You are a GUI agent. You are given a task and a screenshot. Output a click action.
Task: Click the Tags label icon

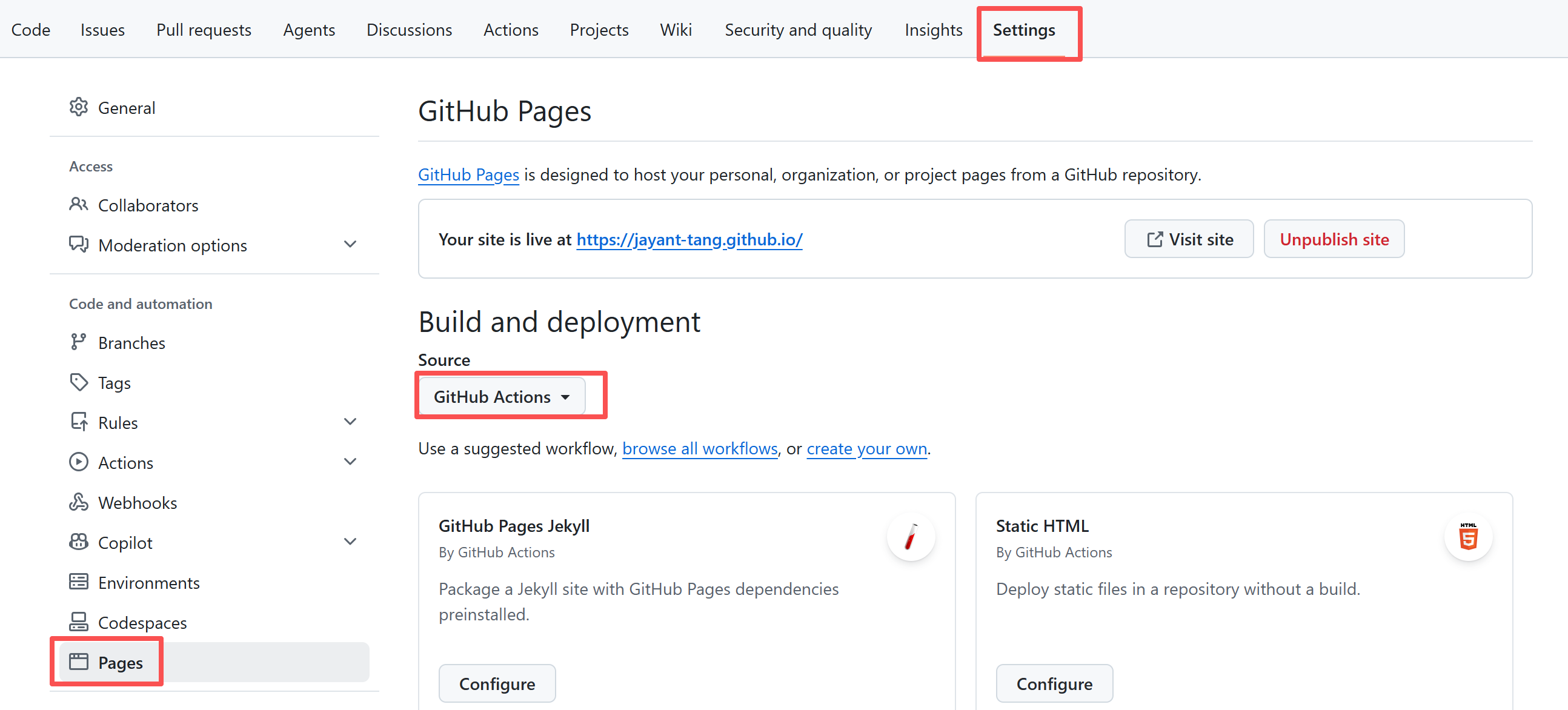[79, 382]
